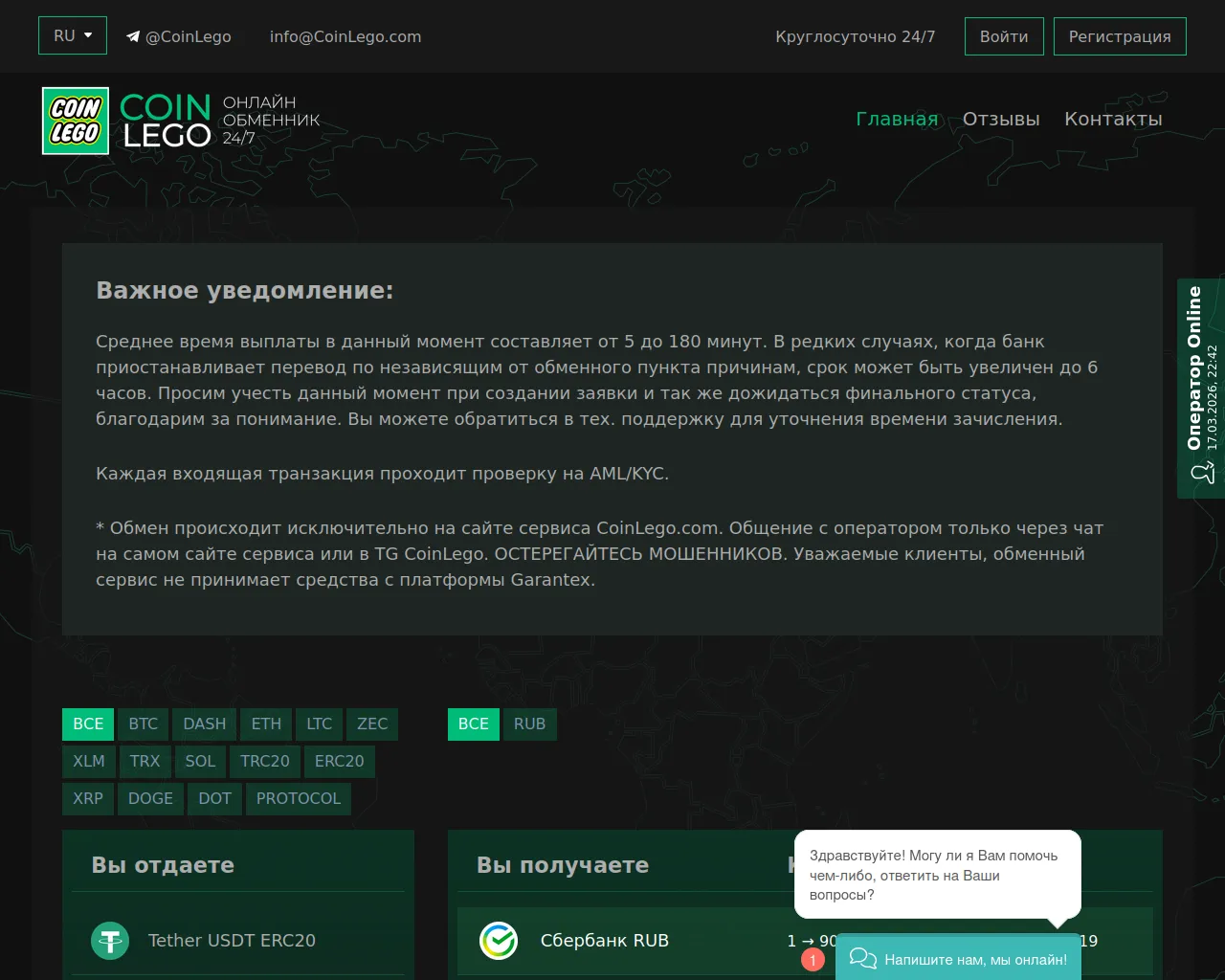Screen dimensions: 1225x980
Task: Filter give currencies by LTC
Action: pos(319,724)
